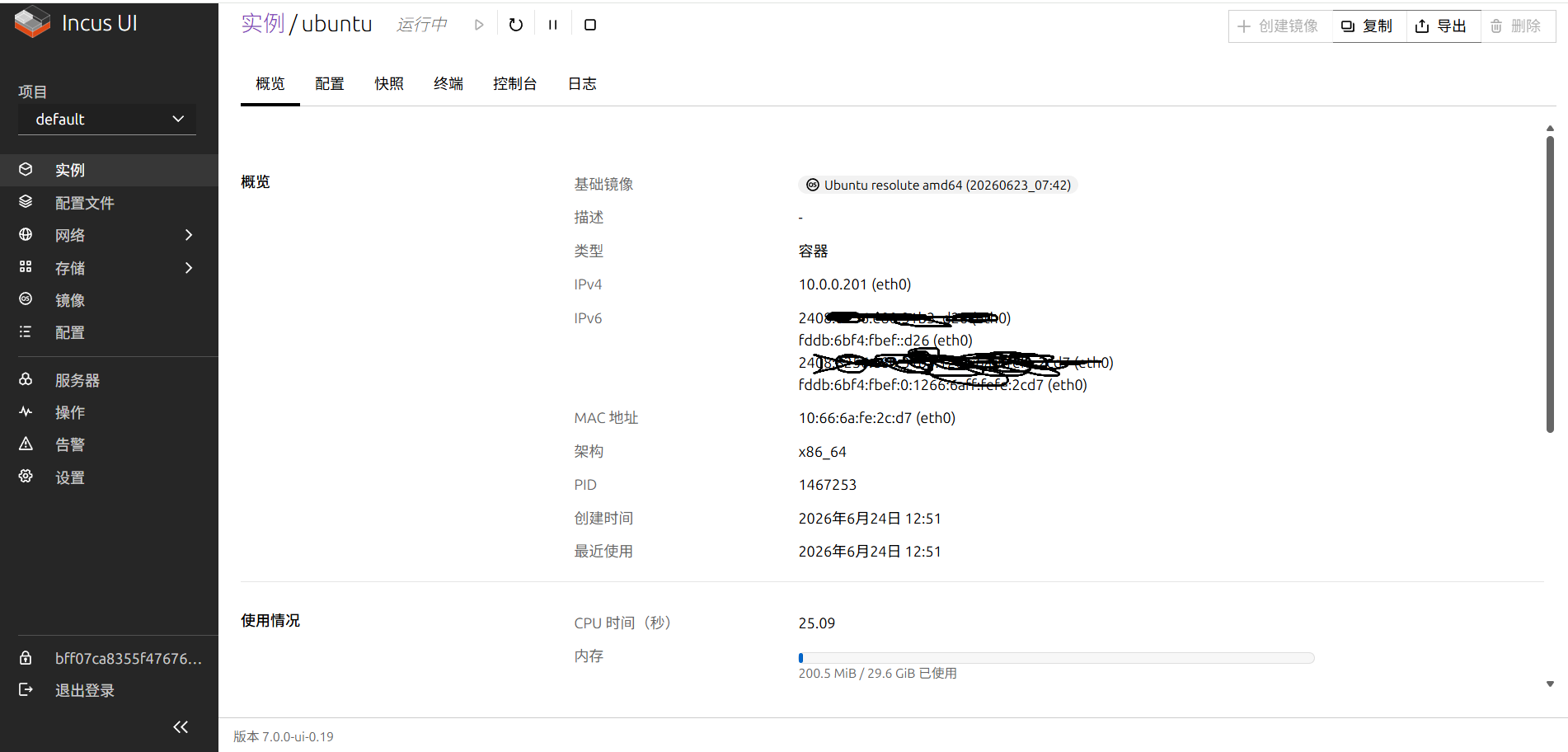Expand the 存储 (Storage) submenu

189,268
